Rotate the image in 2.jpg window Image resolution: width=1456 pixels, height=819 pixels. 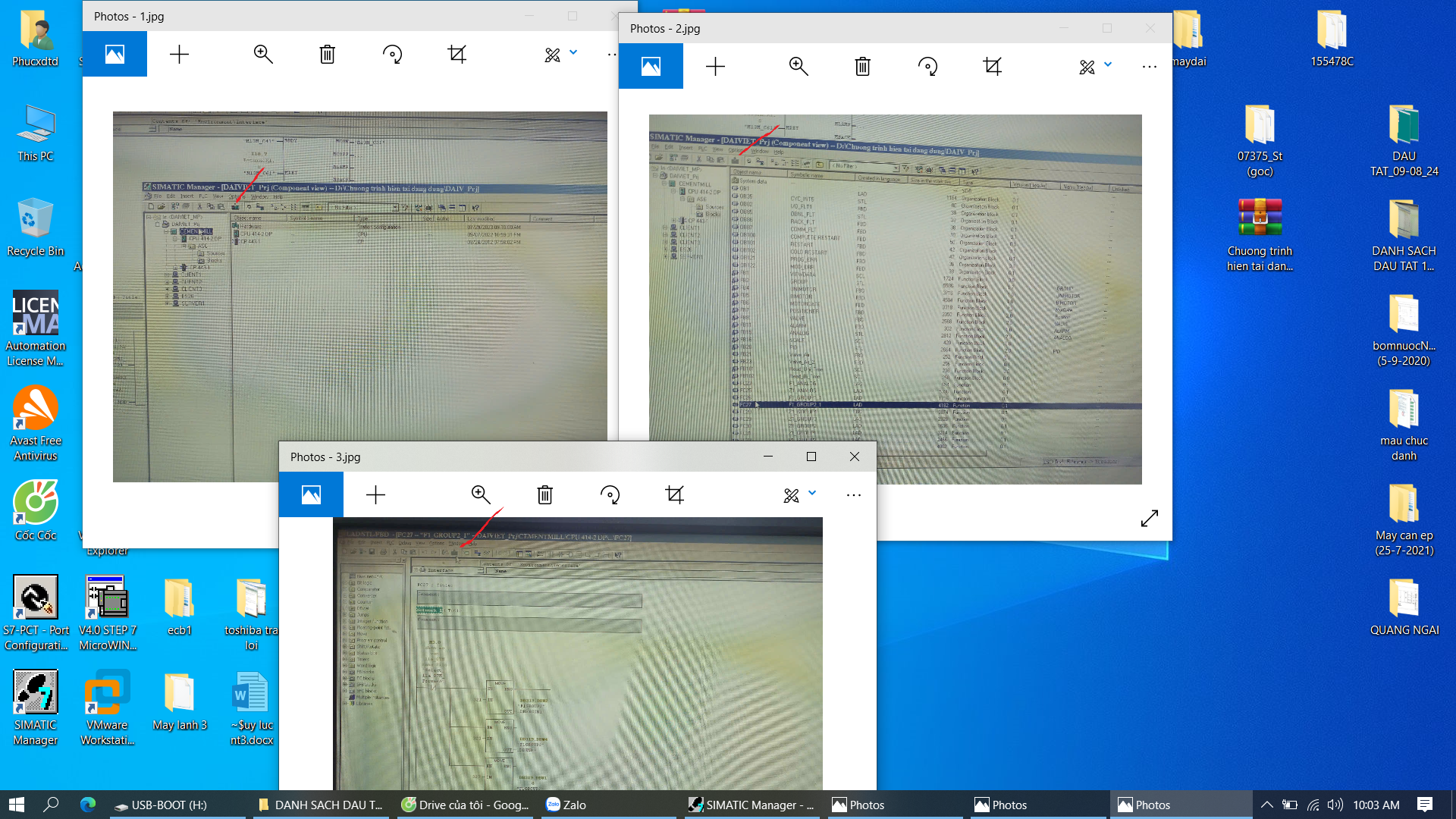[927, 67]
